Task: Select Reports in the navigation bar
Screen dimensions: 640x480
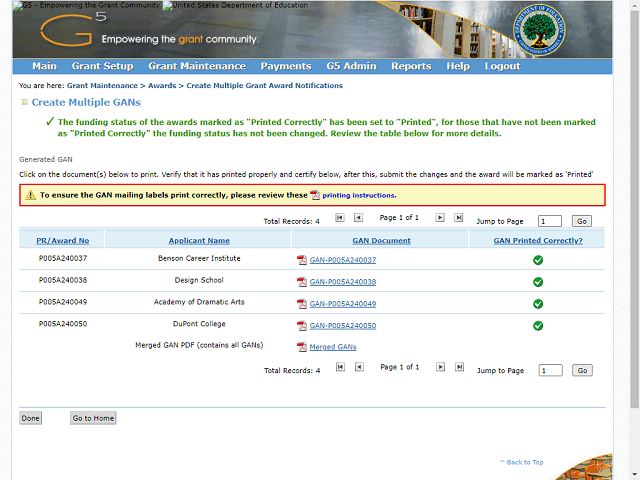Action: tap(411, 66)
